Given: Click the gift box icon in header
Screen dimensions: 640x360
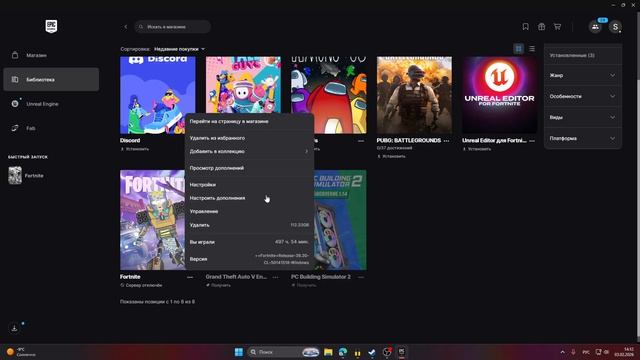Looking at the screenshot, I should pos(541,27).
